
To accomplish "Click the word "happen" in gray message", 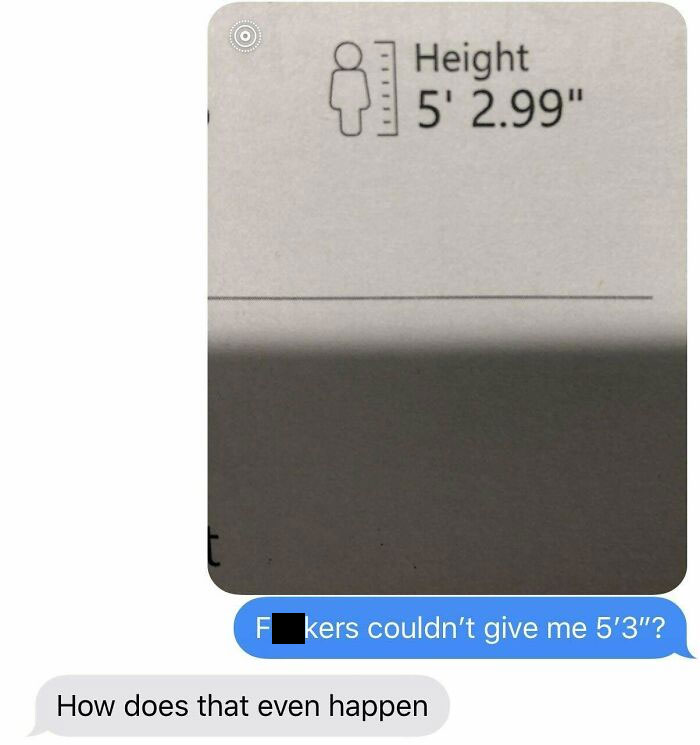I will (378, 707).
